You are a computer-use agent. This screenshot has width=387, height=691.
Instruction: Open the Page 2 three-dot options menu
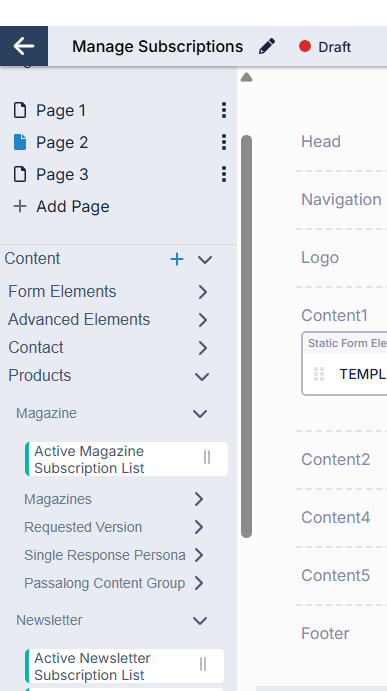tap(224, 142)
